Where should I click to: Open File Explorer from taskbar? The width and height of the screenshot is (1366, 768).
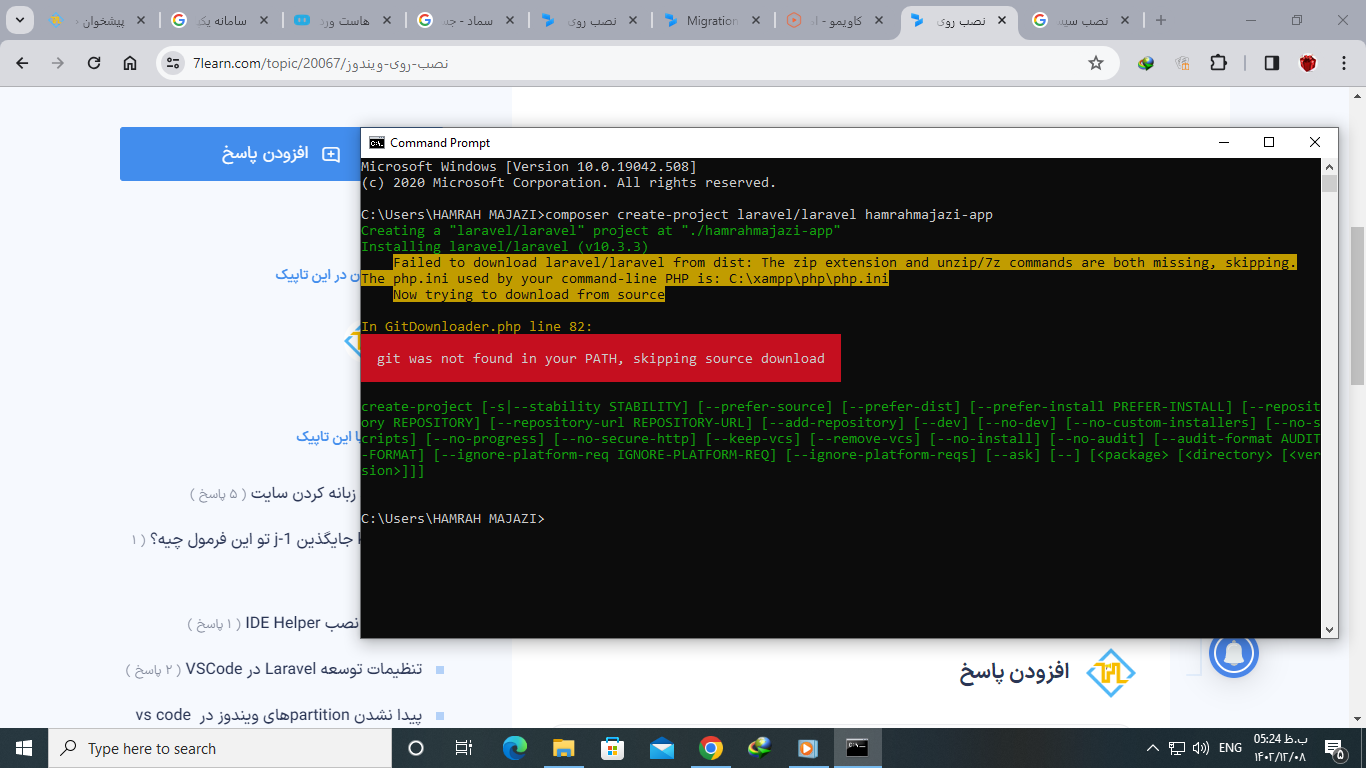(563, 748)
